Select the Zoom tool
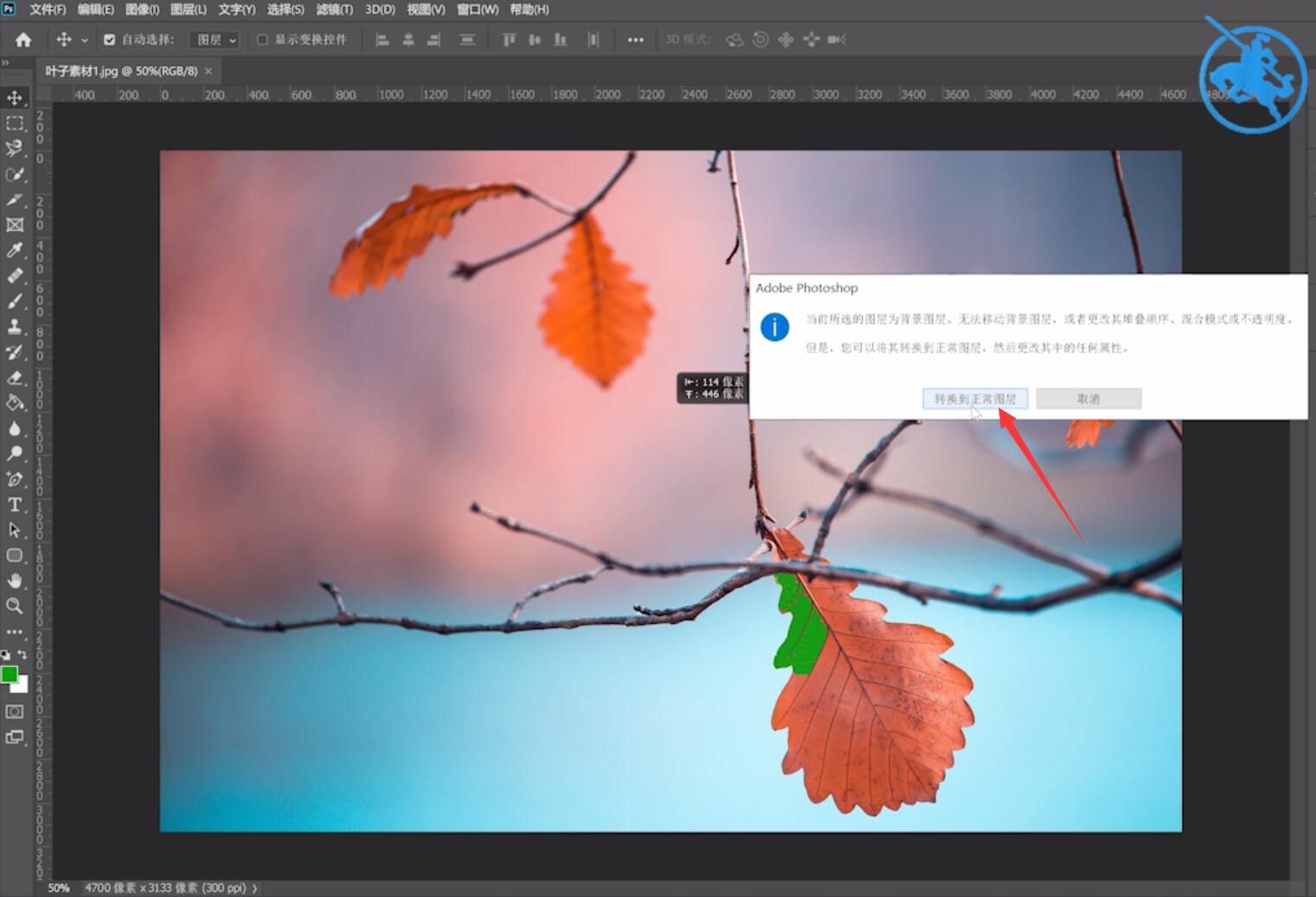This screenshot has height=897, width=1316. tap(15, 605)
